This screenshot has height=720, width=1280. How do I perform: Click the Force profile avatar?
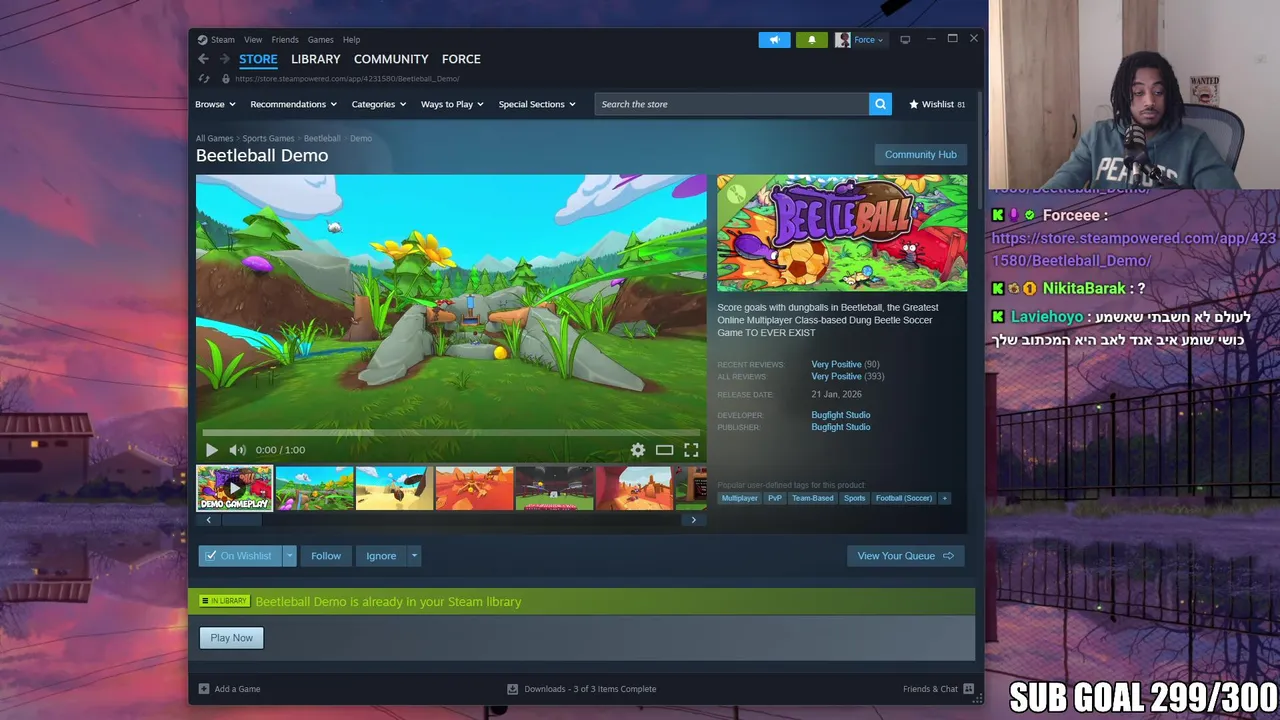click(843, 40)
